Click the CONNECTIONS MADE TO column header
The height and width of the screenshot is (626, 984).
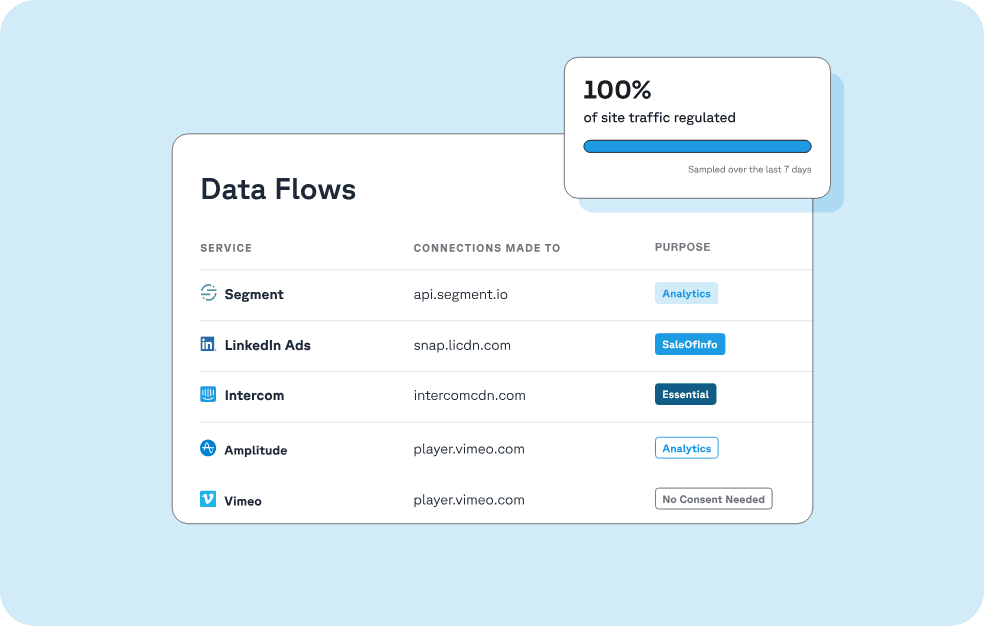coord(487,247)
